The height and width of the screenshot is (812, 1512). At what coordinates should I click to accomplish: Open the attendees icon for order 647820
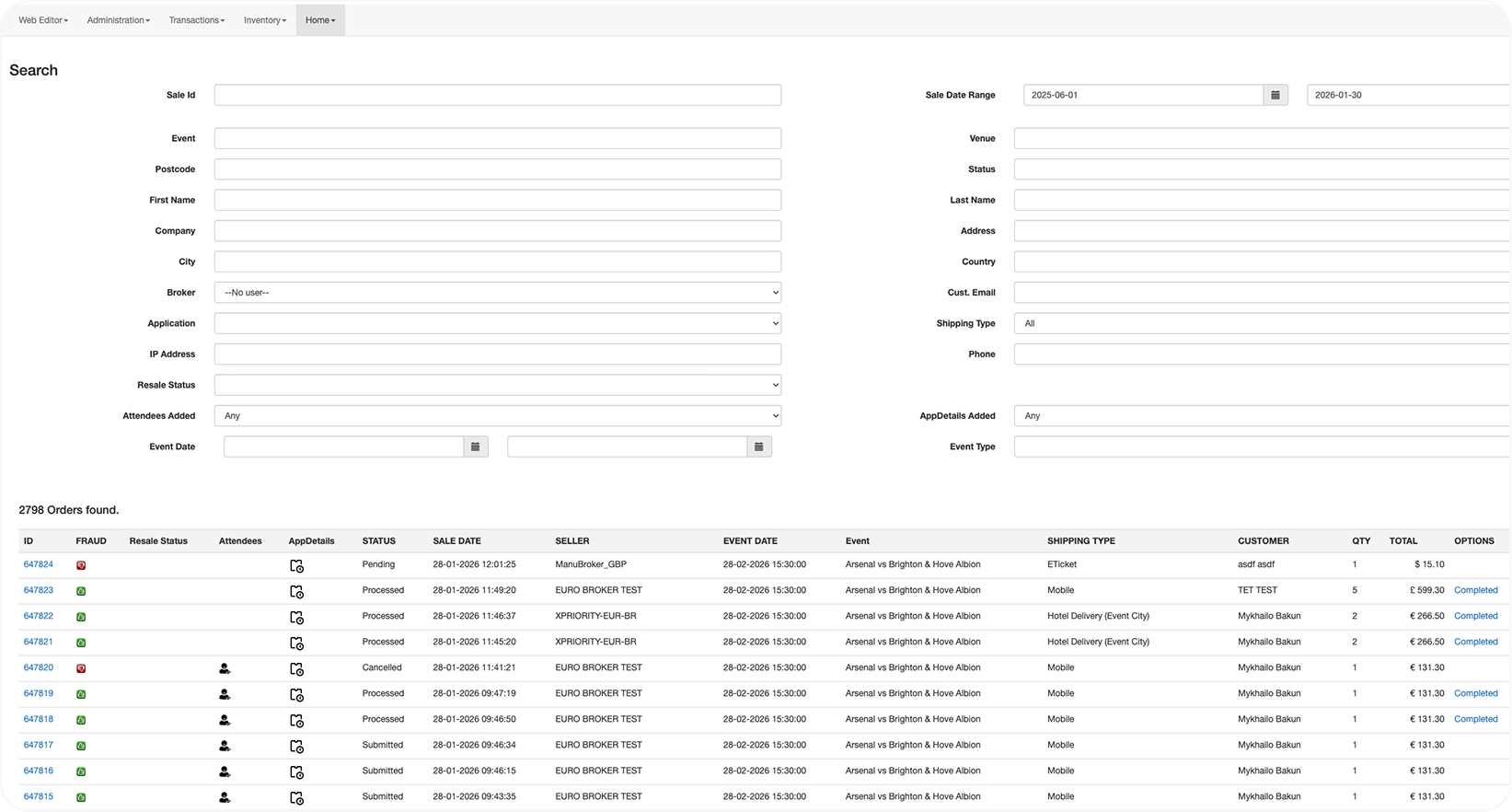click(x=225, y=668)
